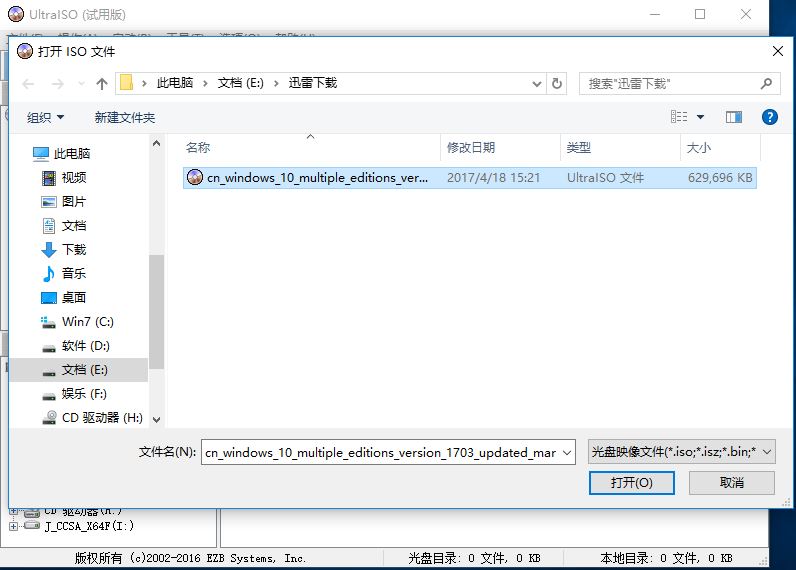The image size is (796, 570).
Task: Open recent locations dropdown arrow
Action: pyautogui.click(x=81, y=84)
